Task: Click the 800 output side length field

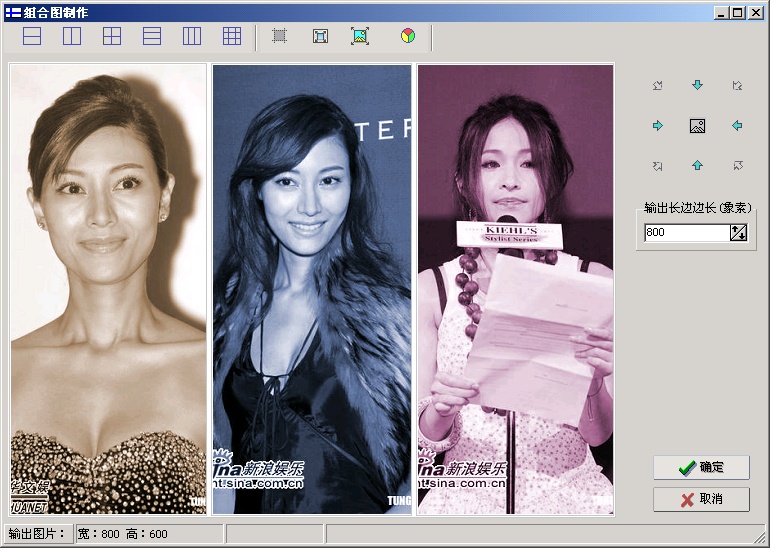Action: 685,233
